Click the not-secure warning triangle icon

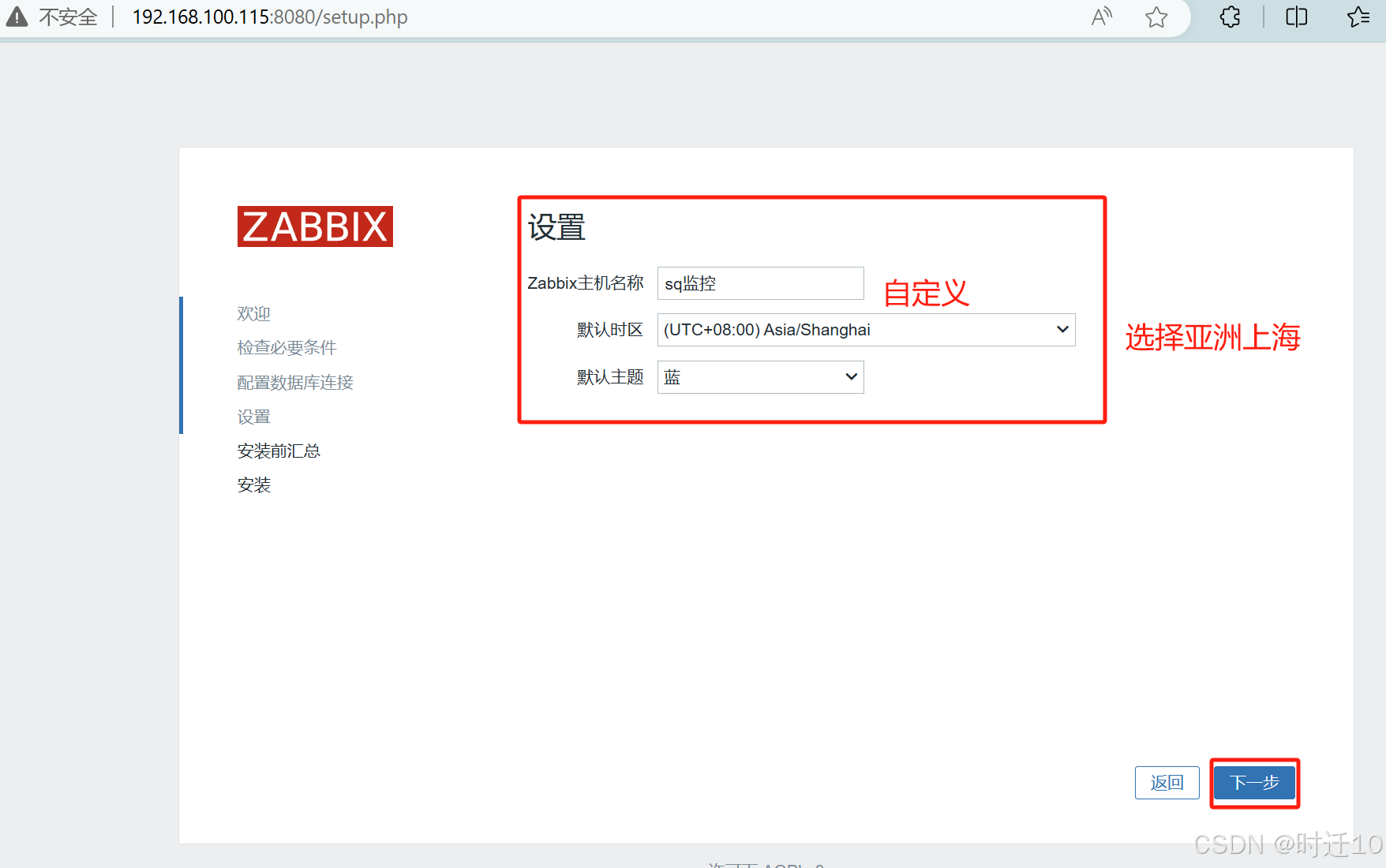pos(17,17)
